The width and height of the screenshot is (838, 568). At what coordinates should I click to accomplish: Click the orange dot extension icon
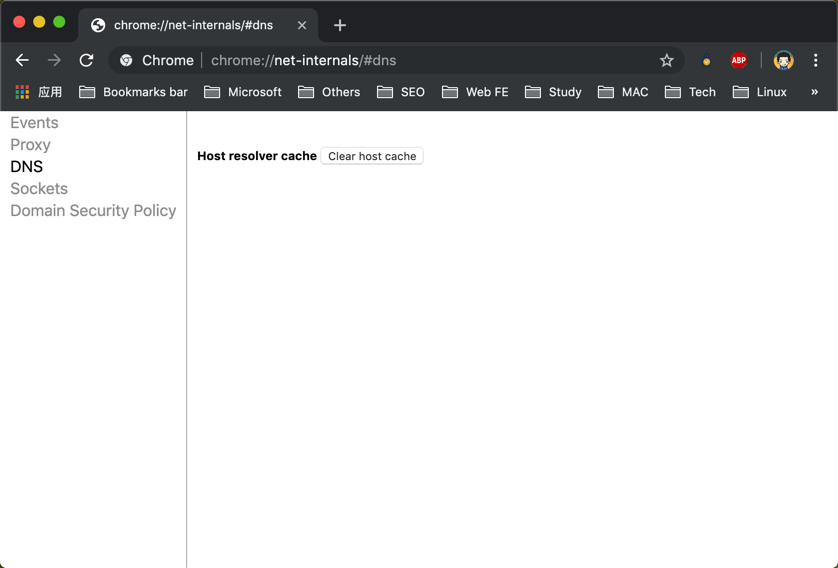(x=706, y=61)
